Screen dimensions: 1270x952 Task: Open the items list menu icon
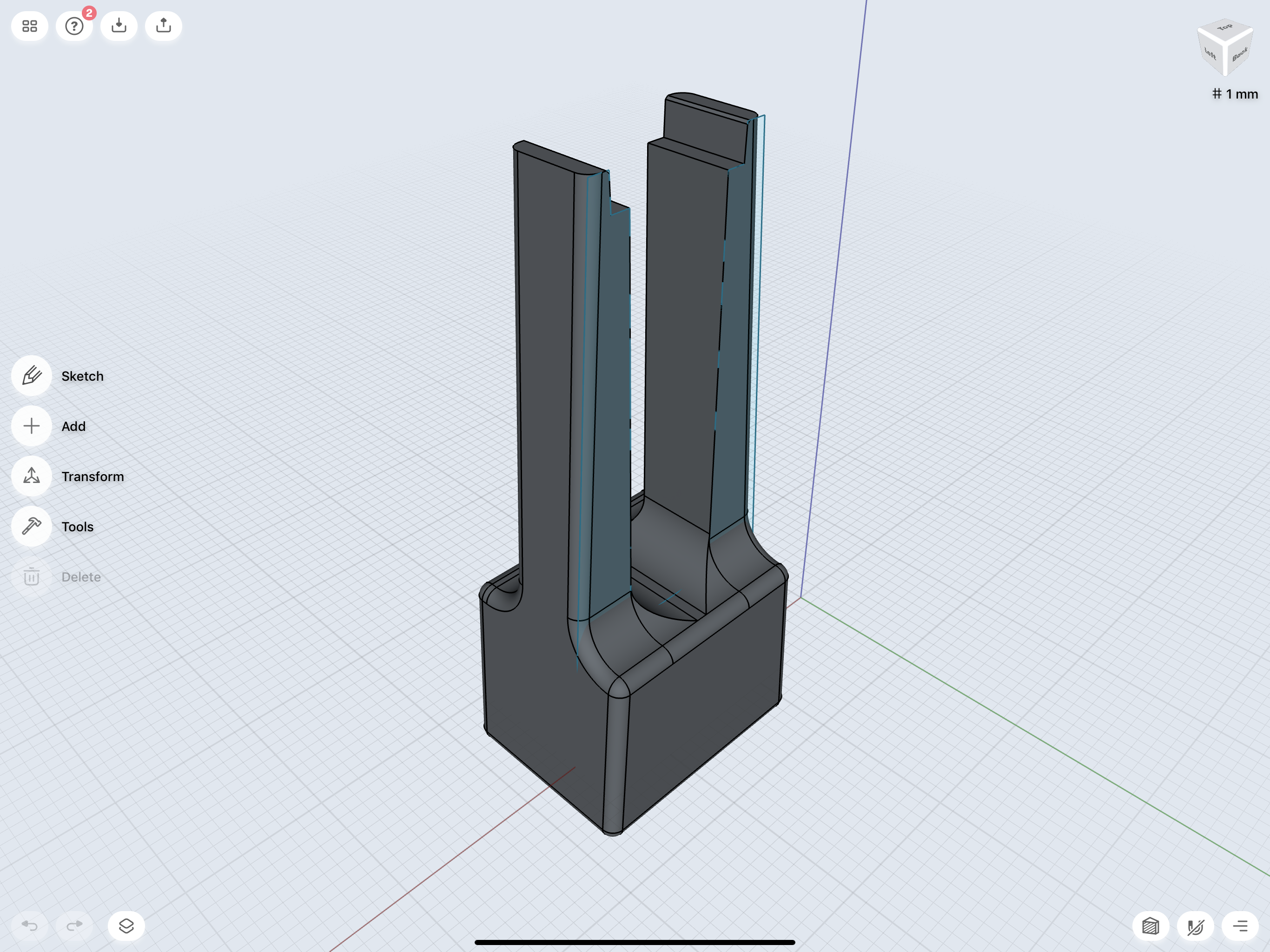[1240, 926]
